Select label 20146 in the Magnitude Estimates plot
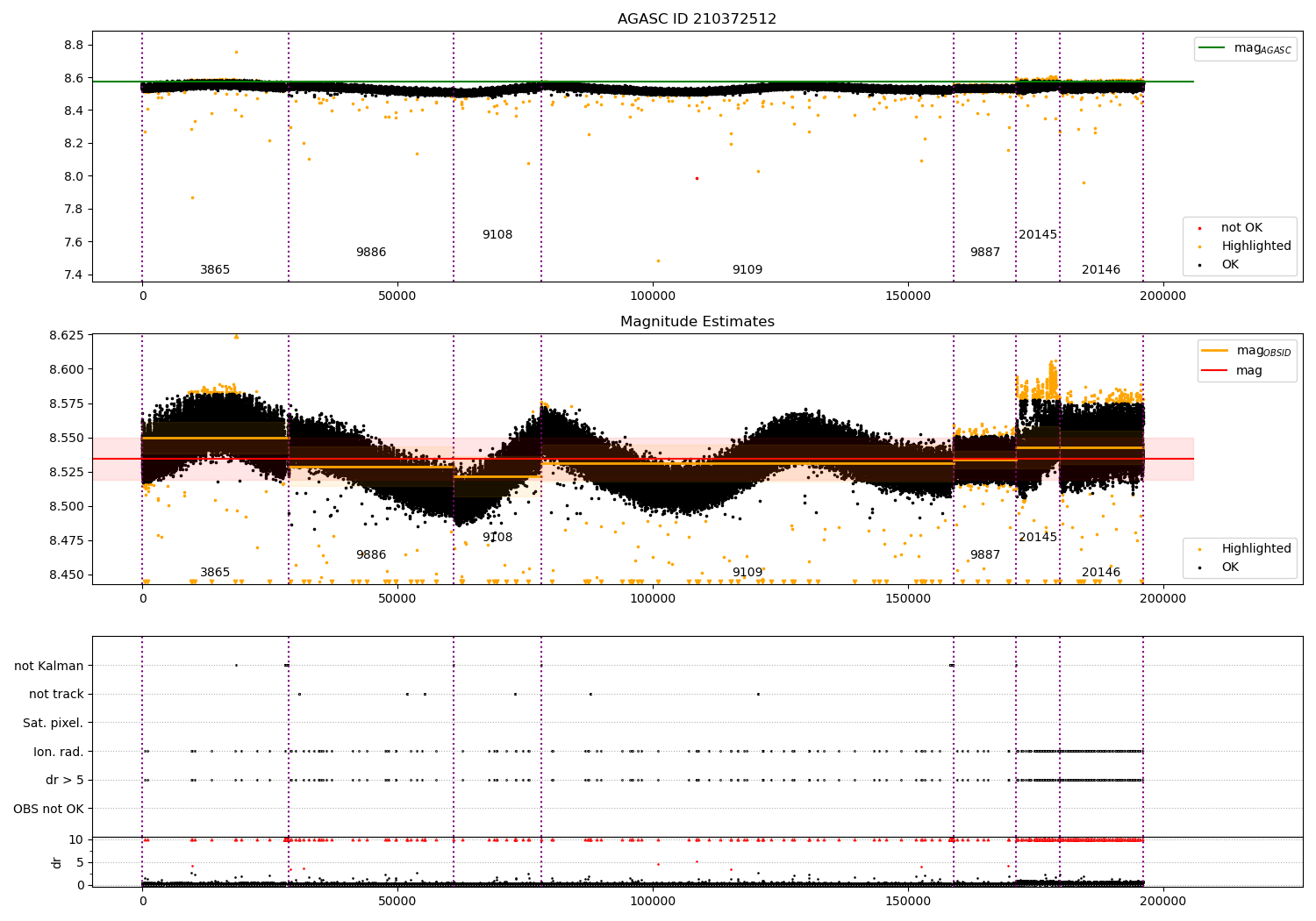 (1101, 572)
